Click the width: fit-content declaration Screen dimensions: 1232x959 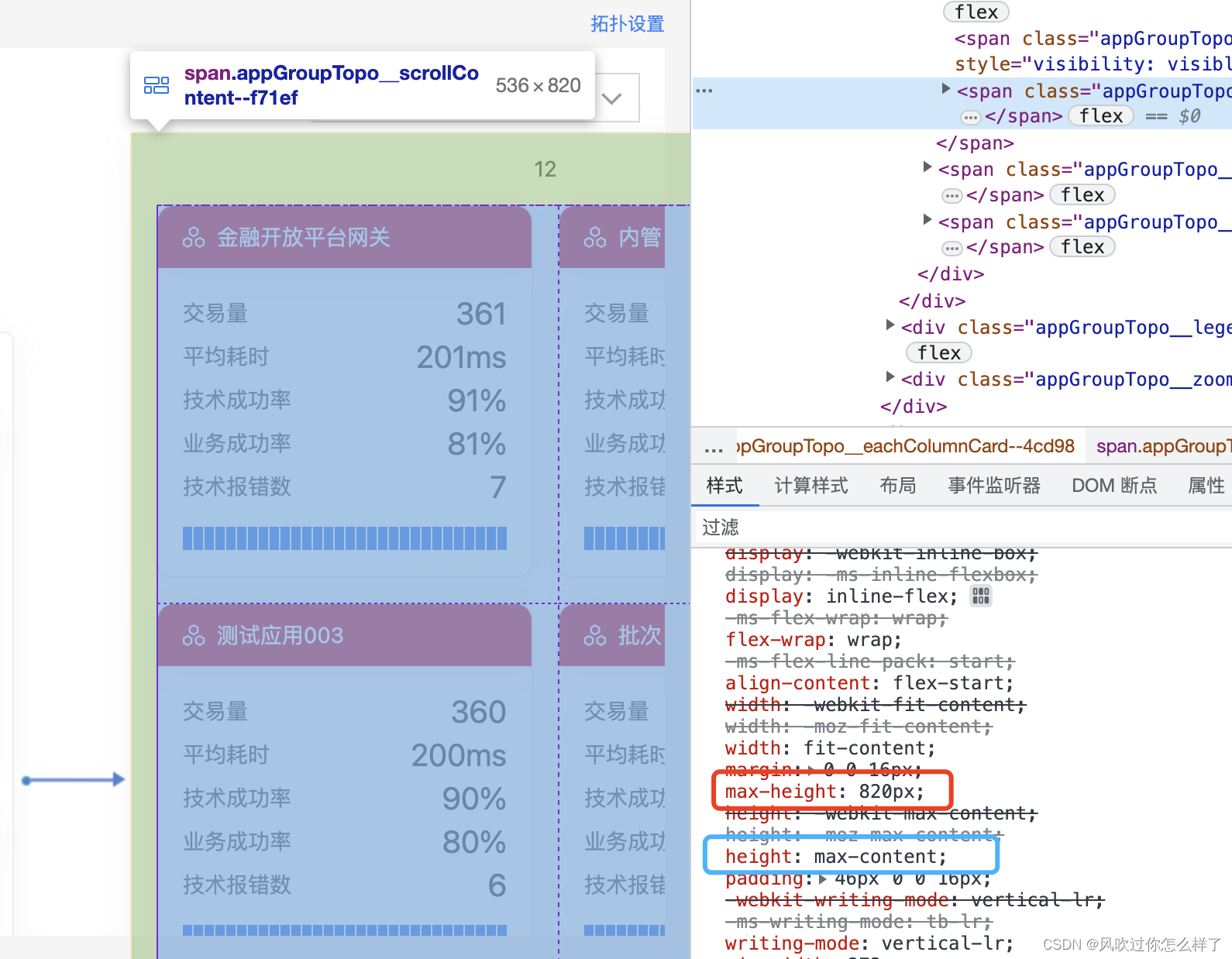831,748
